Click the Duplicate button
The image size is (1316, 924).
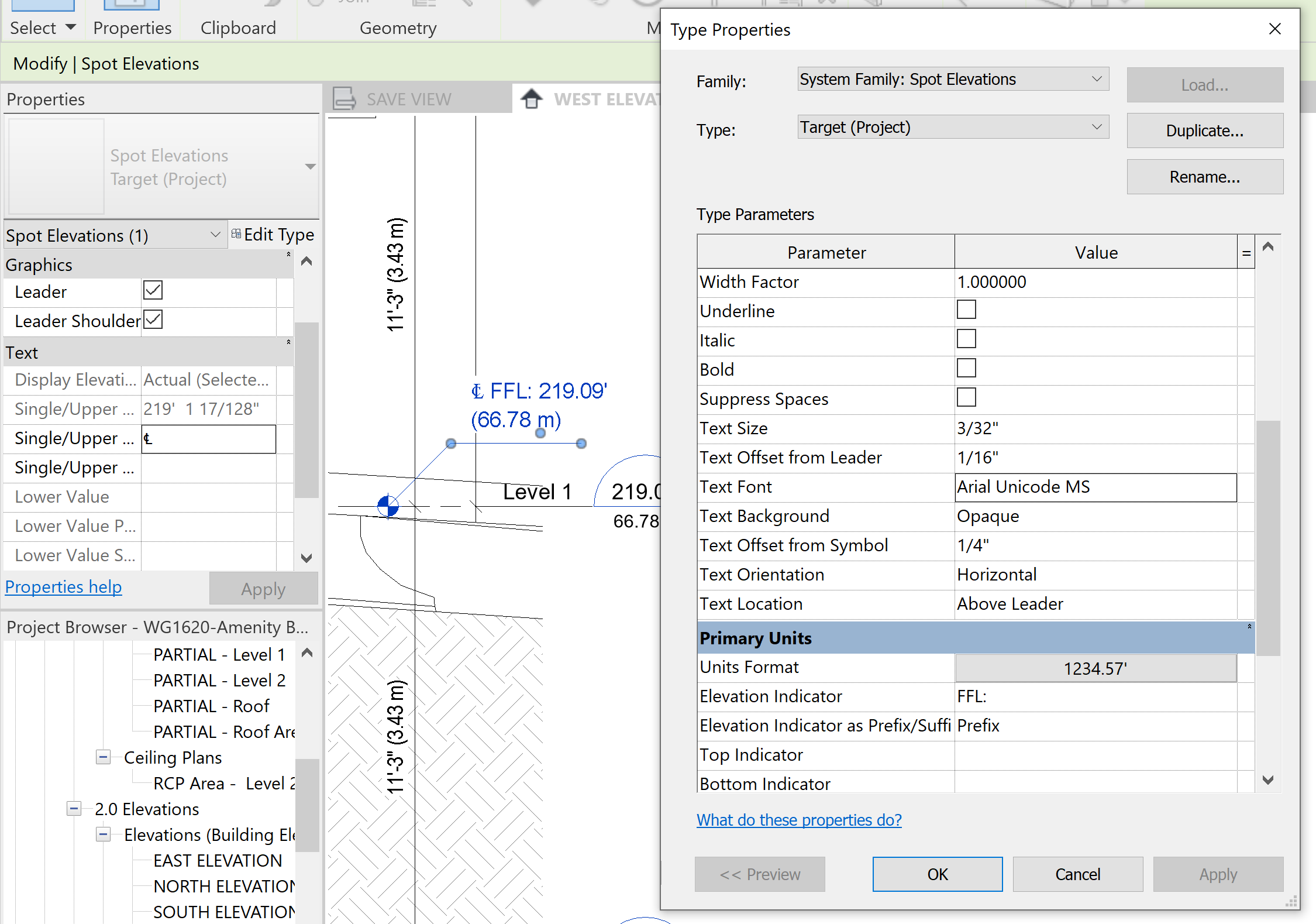[1204, 130]
